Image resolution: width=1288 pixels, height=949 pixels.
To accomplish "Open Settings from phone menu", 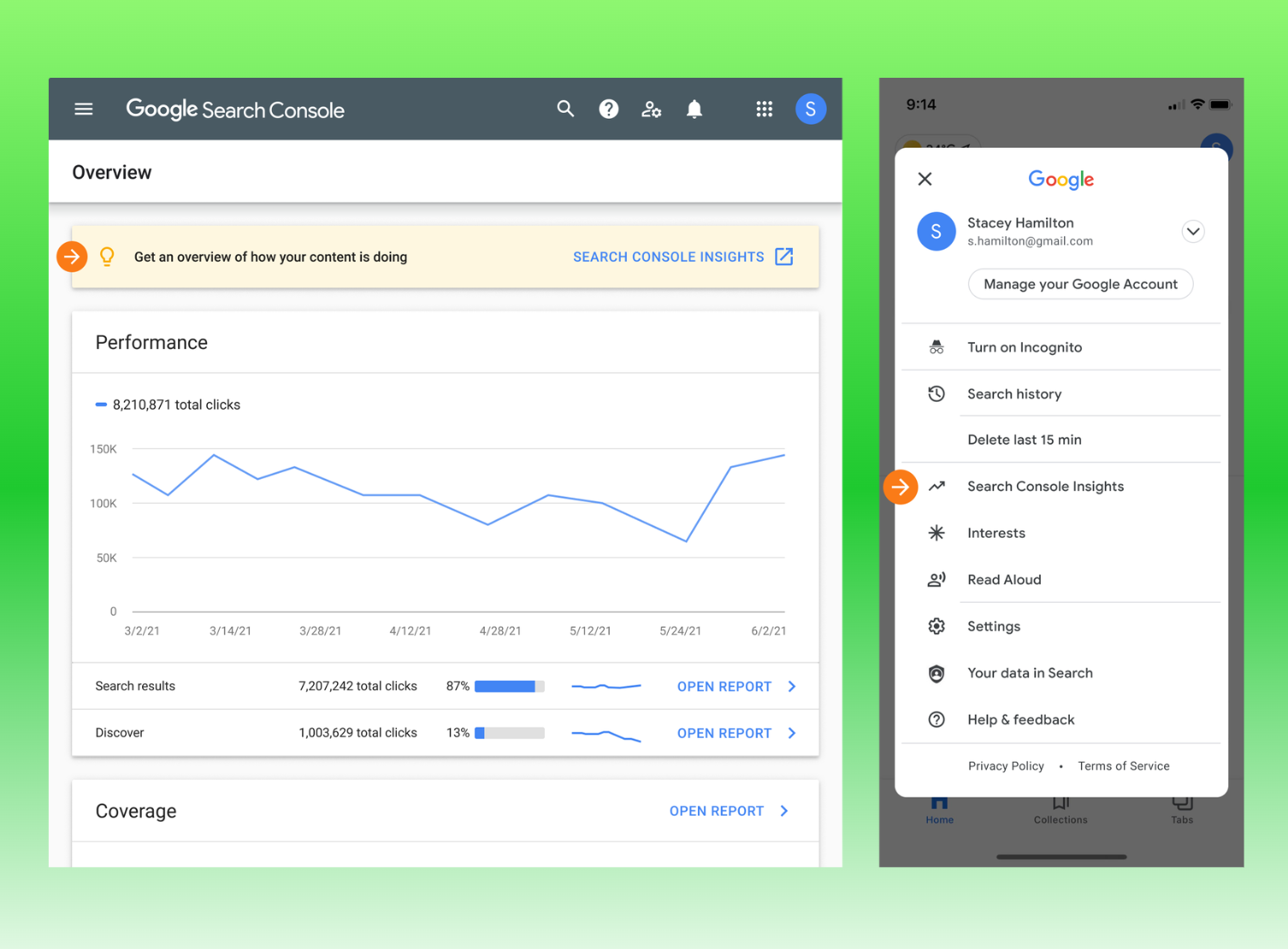I will [1061, 627].
